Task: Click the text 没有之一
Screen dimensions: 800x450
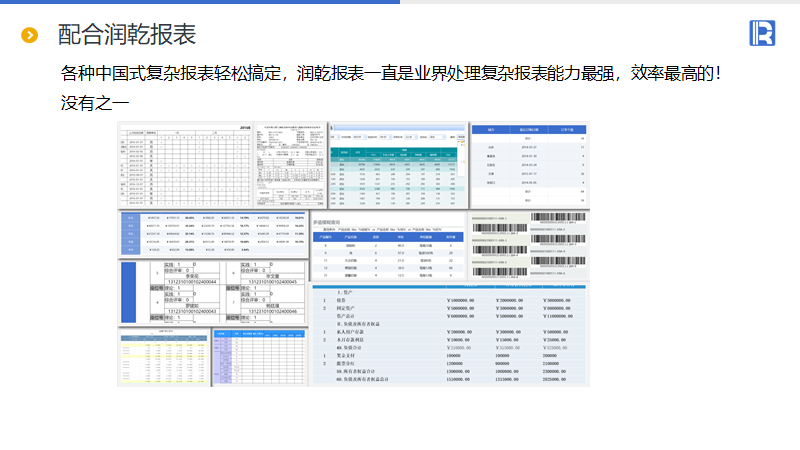Action: coord(95,103)
